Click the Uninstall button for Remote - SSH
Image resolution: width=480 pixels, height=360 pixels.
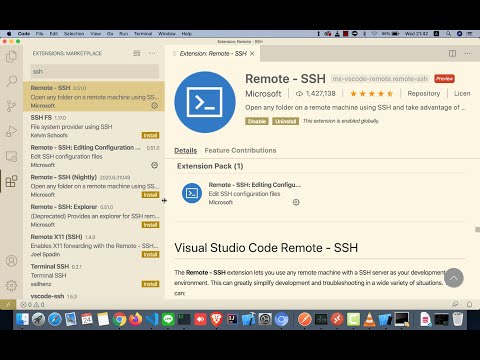pos(285,121)
